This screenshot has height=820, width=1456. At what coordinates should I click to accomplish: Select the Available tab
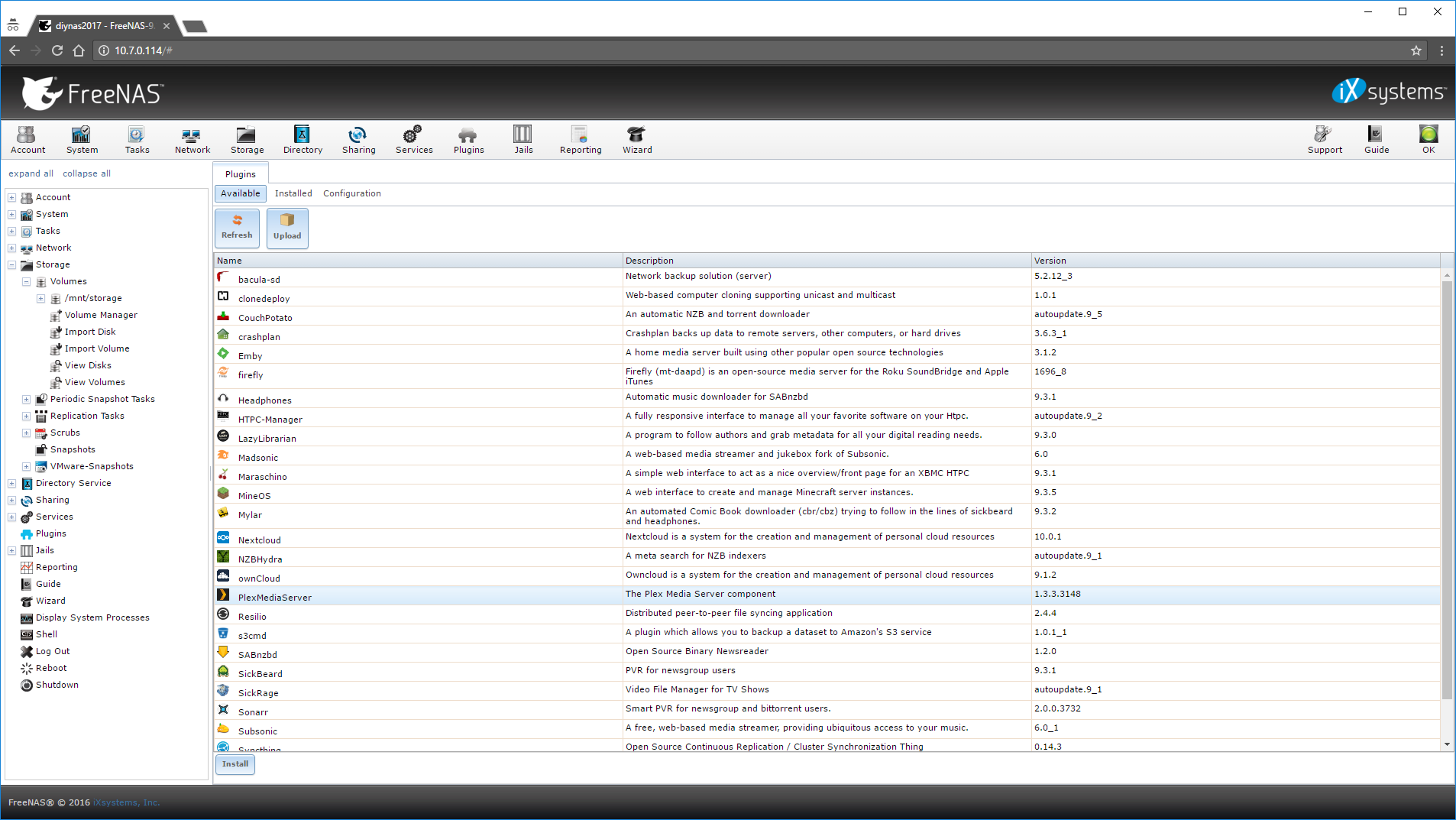pos(241,193)
